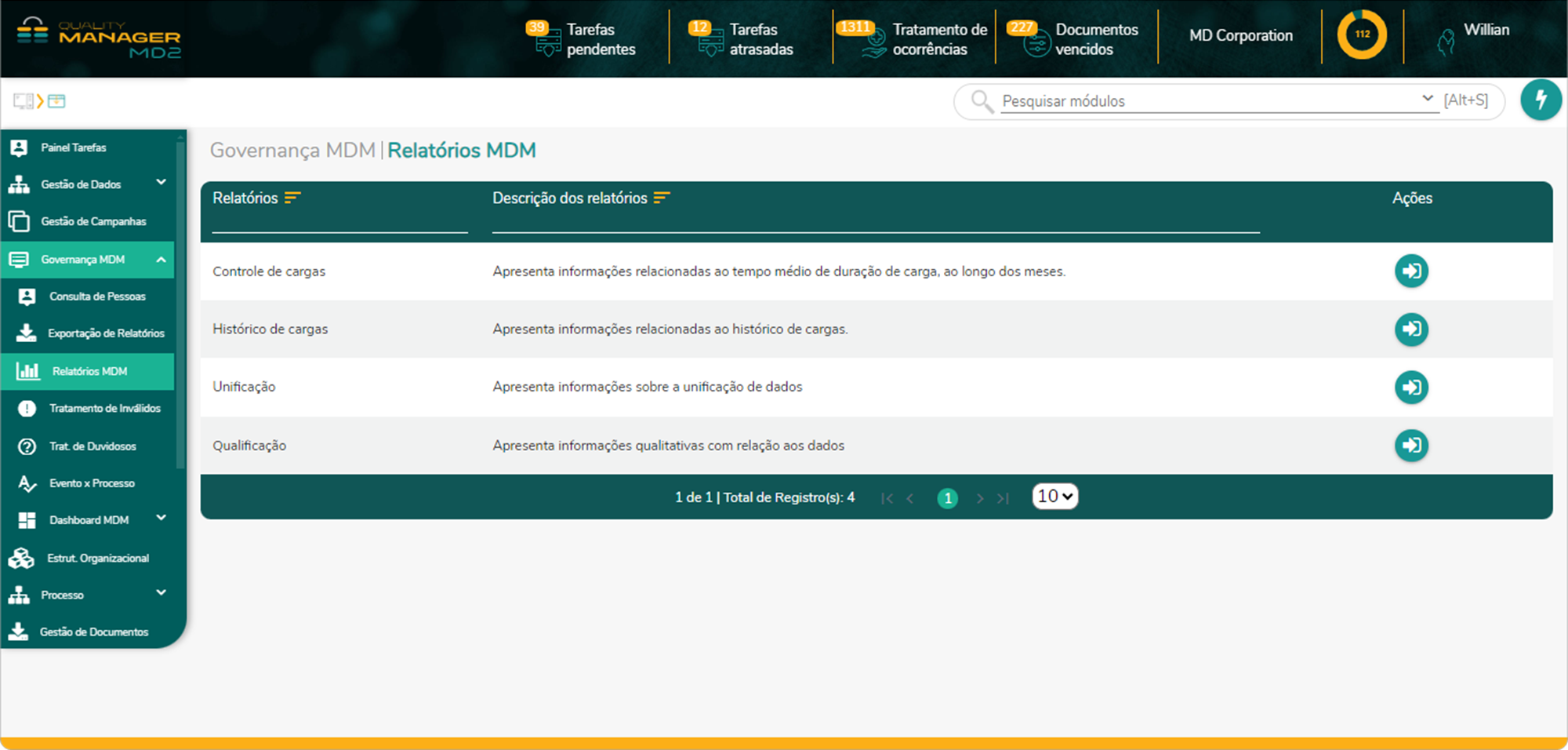Click page 1 pagination button
The image size is (1568, 750).
tap(947, 498)
